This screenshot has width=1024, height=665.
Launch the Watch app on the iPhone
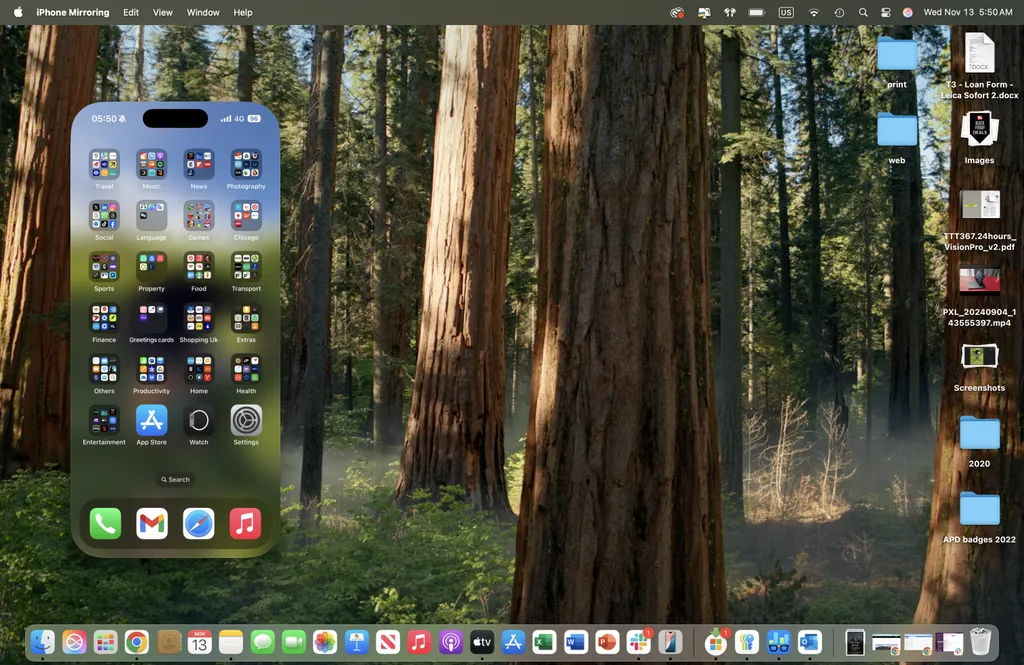199,420
